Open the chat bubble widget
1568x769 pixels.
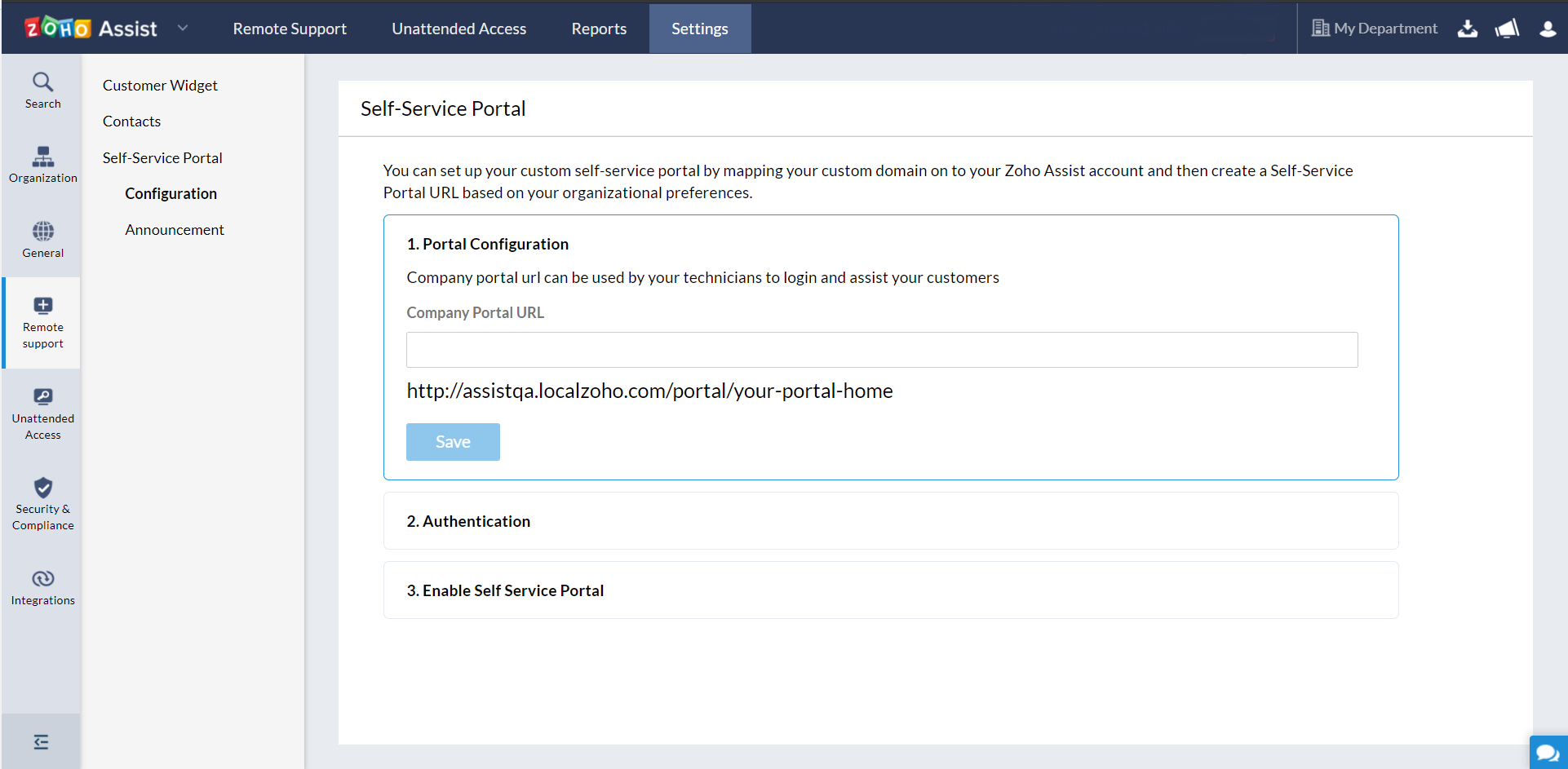click(1548, 753)
